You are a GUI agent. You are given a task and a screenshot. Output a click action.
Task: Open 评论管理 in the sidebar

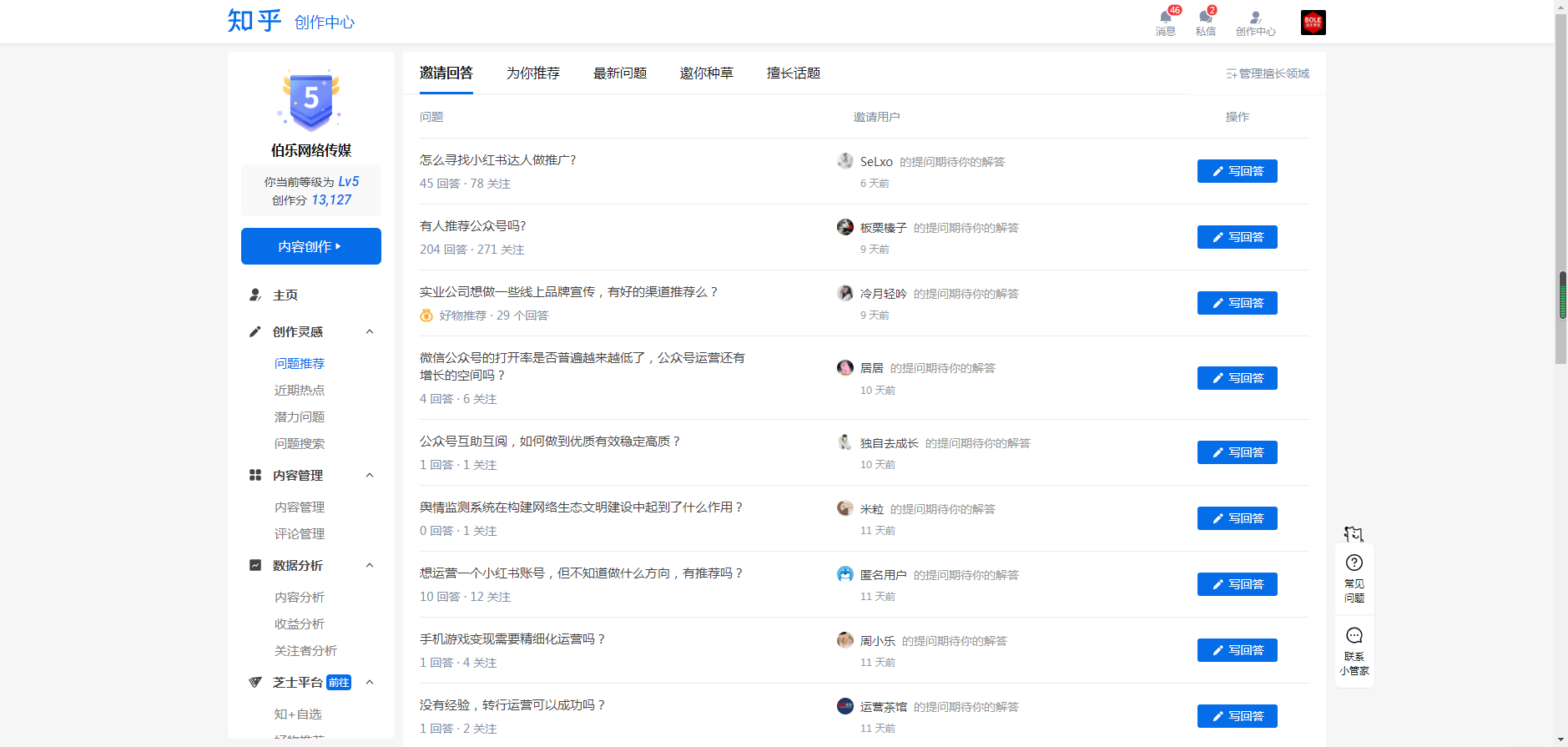pyautogui.click(x=300, y=533)
